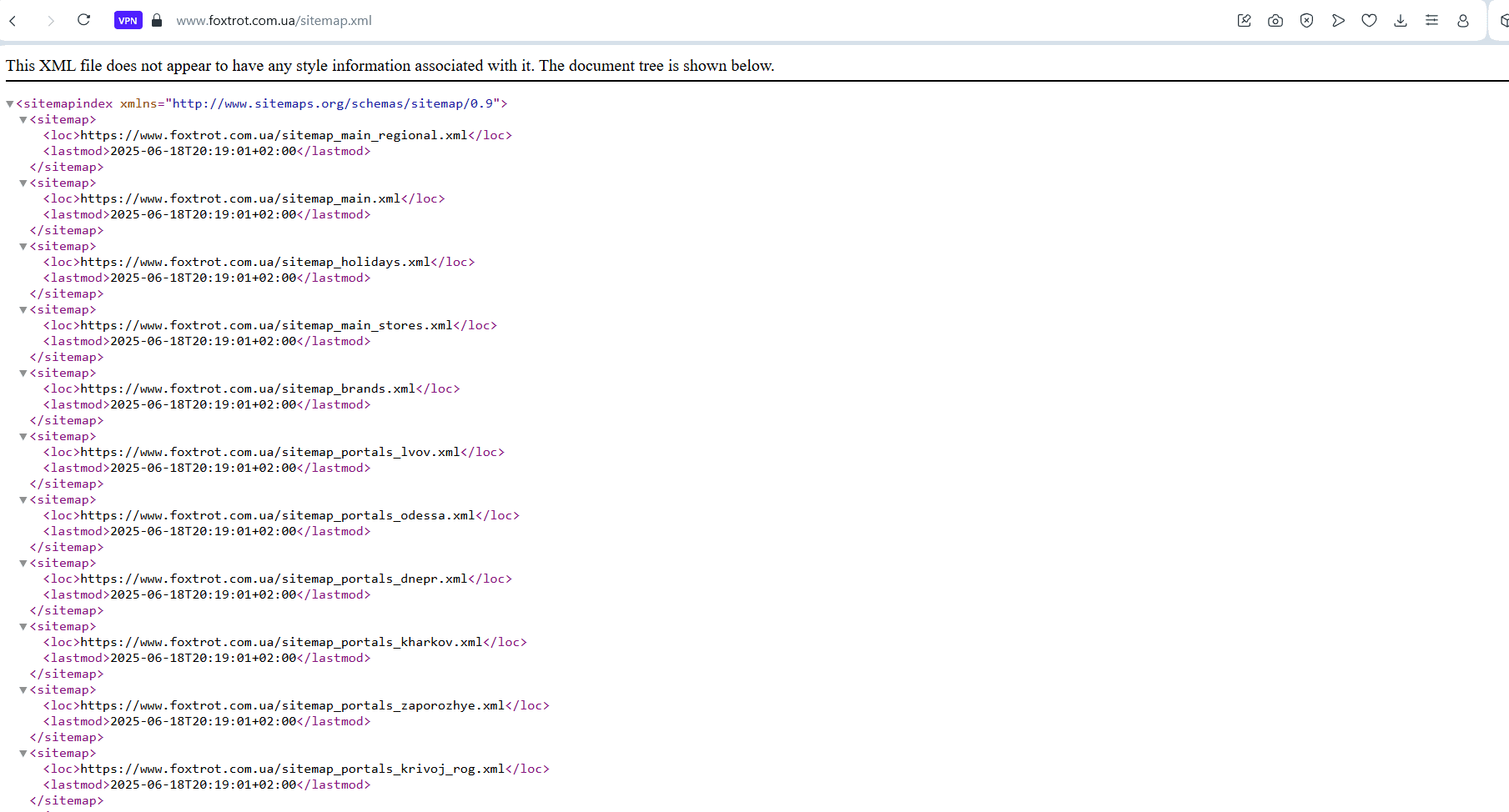Click the sitemap_portals_odessa.xml loc line

pos(282,515)
